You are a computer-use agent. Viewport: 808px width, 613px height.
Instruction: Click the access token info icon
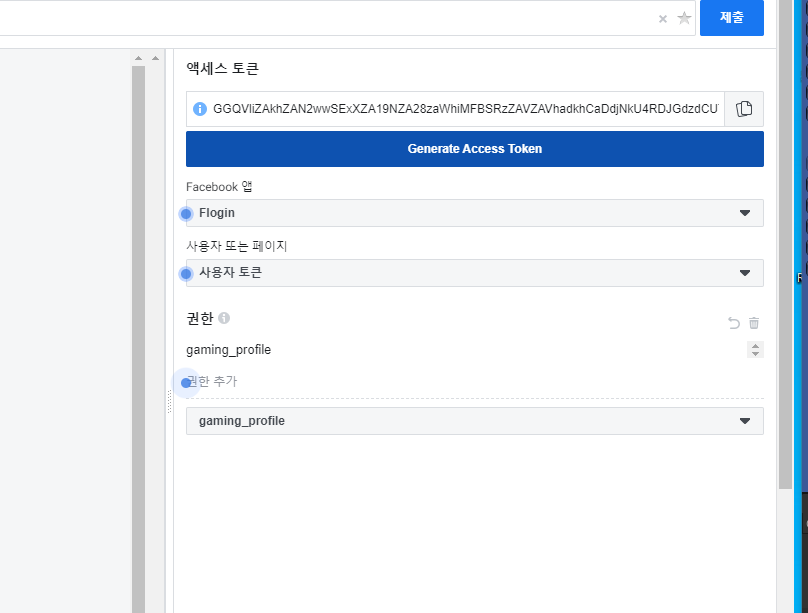click(200, 109)
